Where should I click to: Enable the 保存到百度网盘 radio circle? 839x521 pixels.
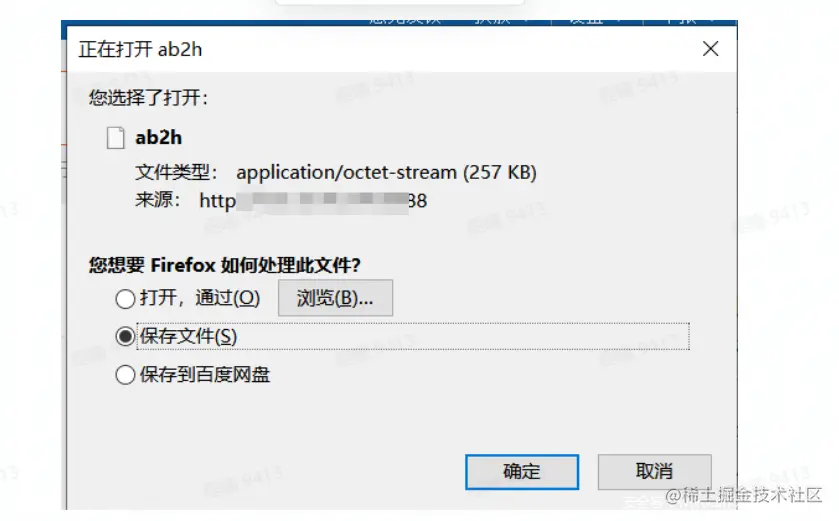point(125,374)
